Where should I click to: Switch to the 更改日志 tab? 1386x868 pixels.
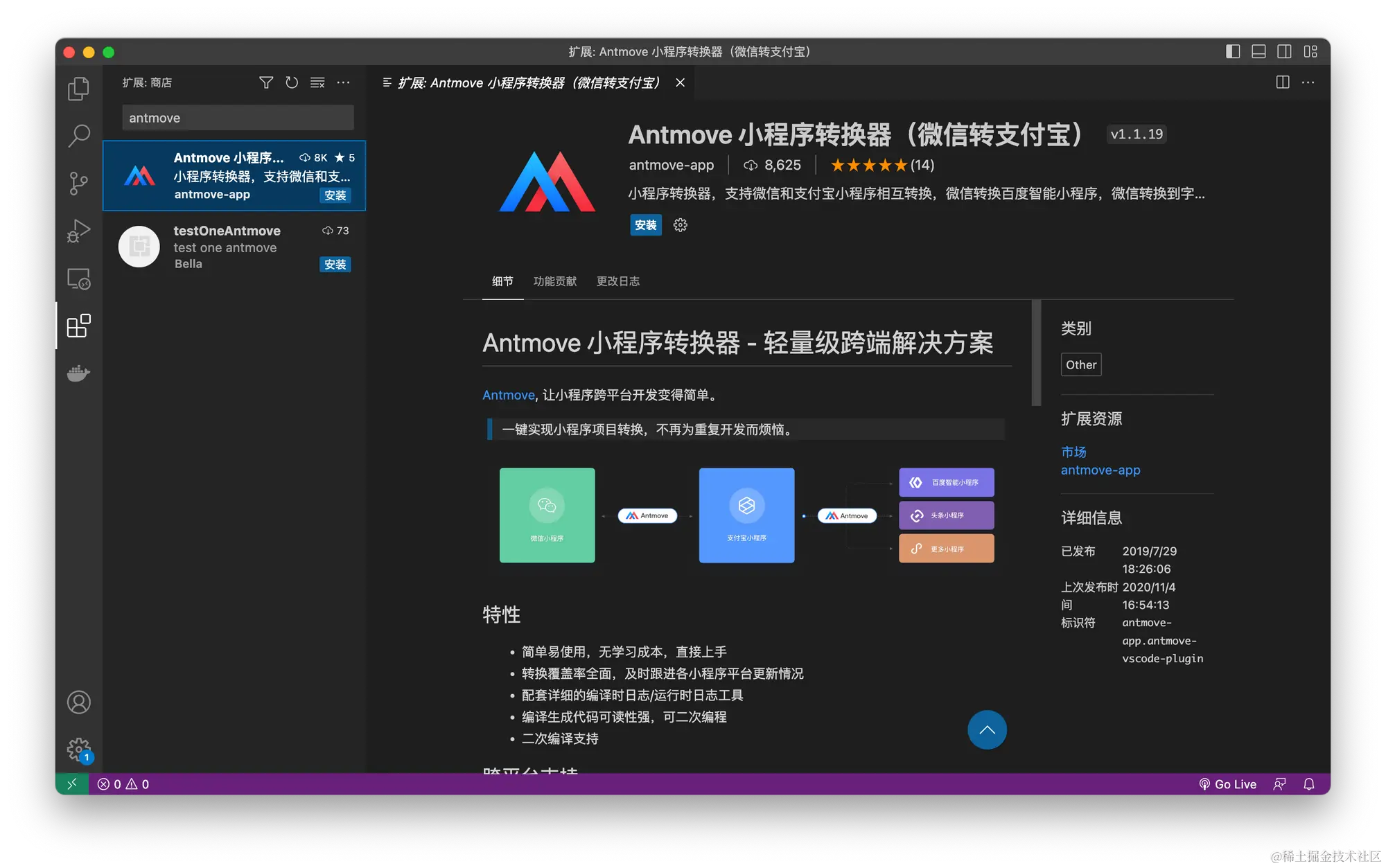click(617, 281)
